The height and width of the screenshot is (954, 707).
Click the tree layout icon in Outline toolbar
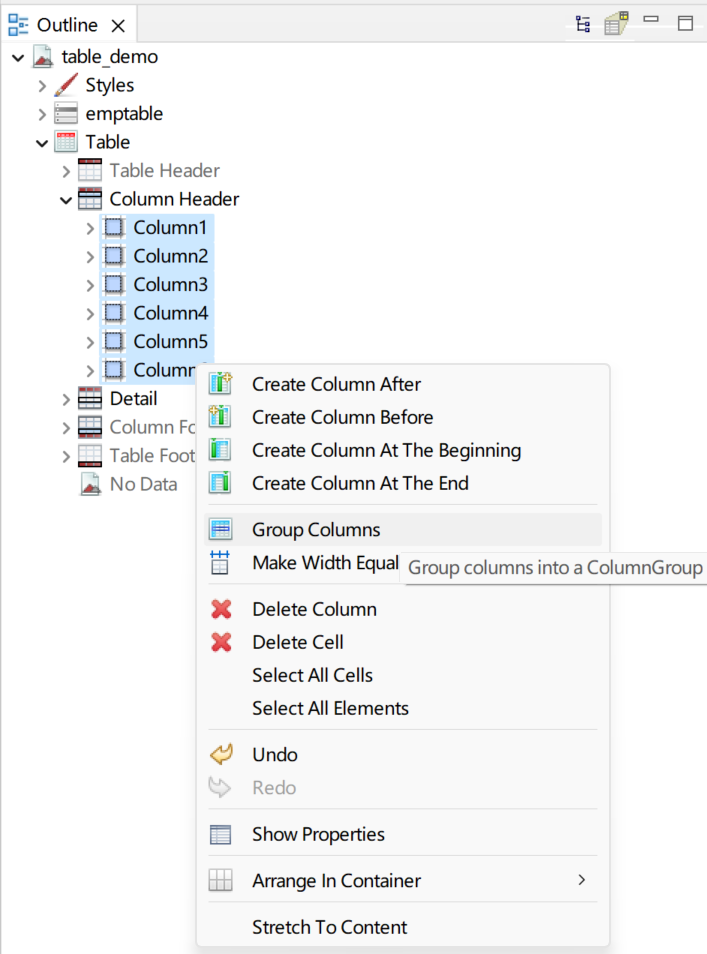[x=582, y=23]
